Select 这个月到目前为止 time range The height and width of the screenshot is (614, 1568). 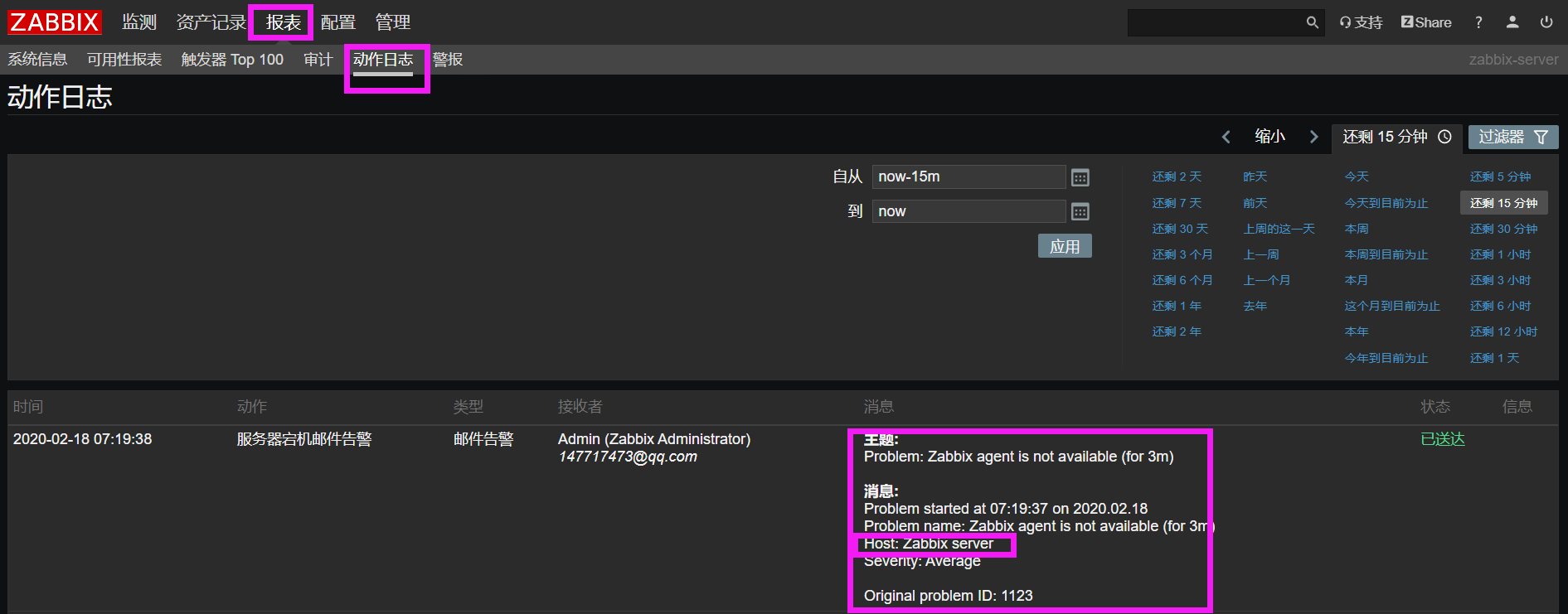point(1392,306)
